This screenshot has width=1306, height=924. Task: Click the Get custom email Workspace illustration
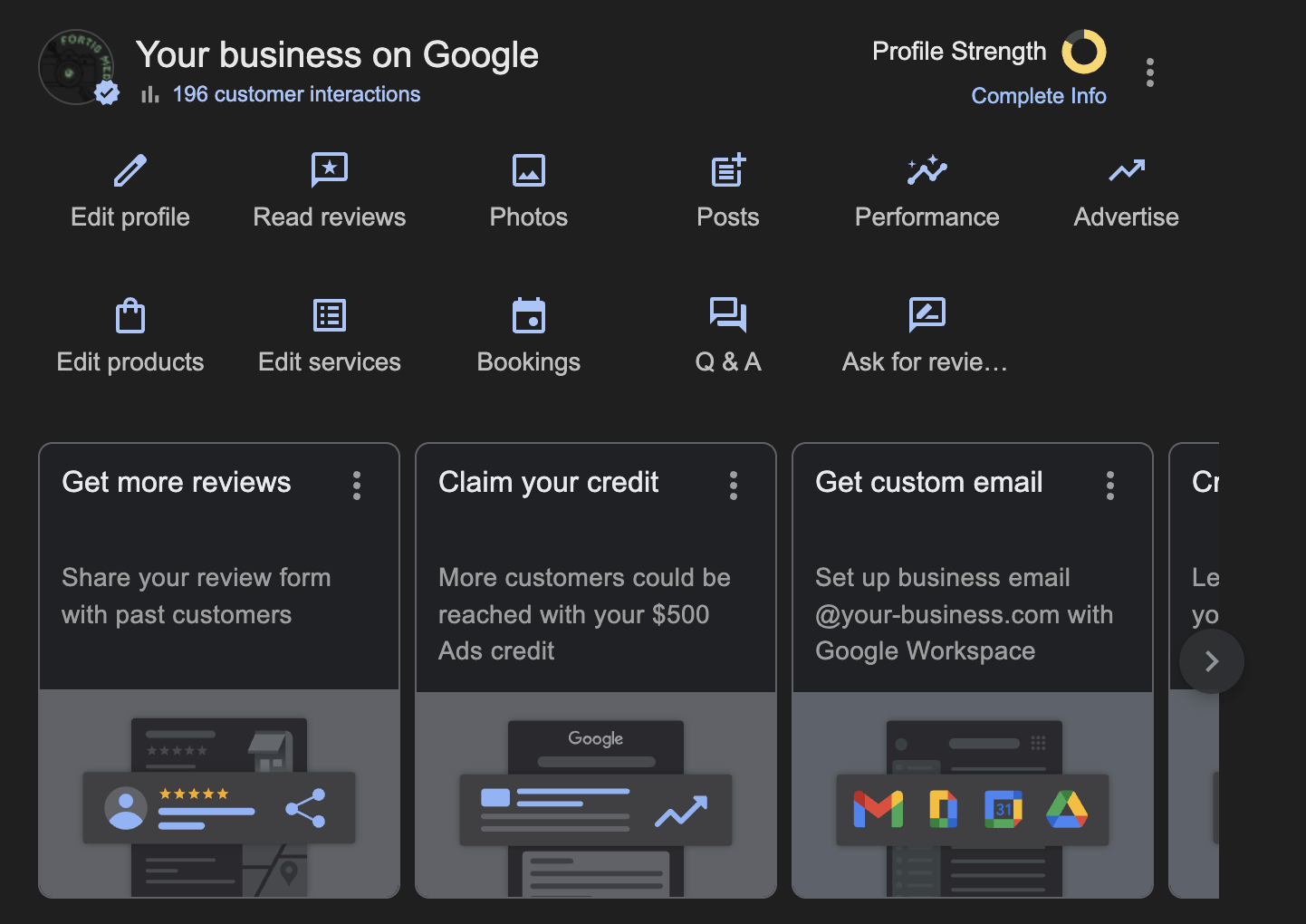(973, 794)
